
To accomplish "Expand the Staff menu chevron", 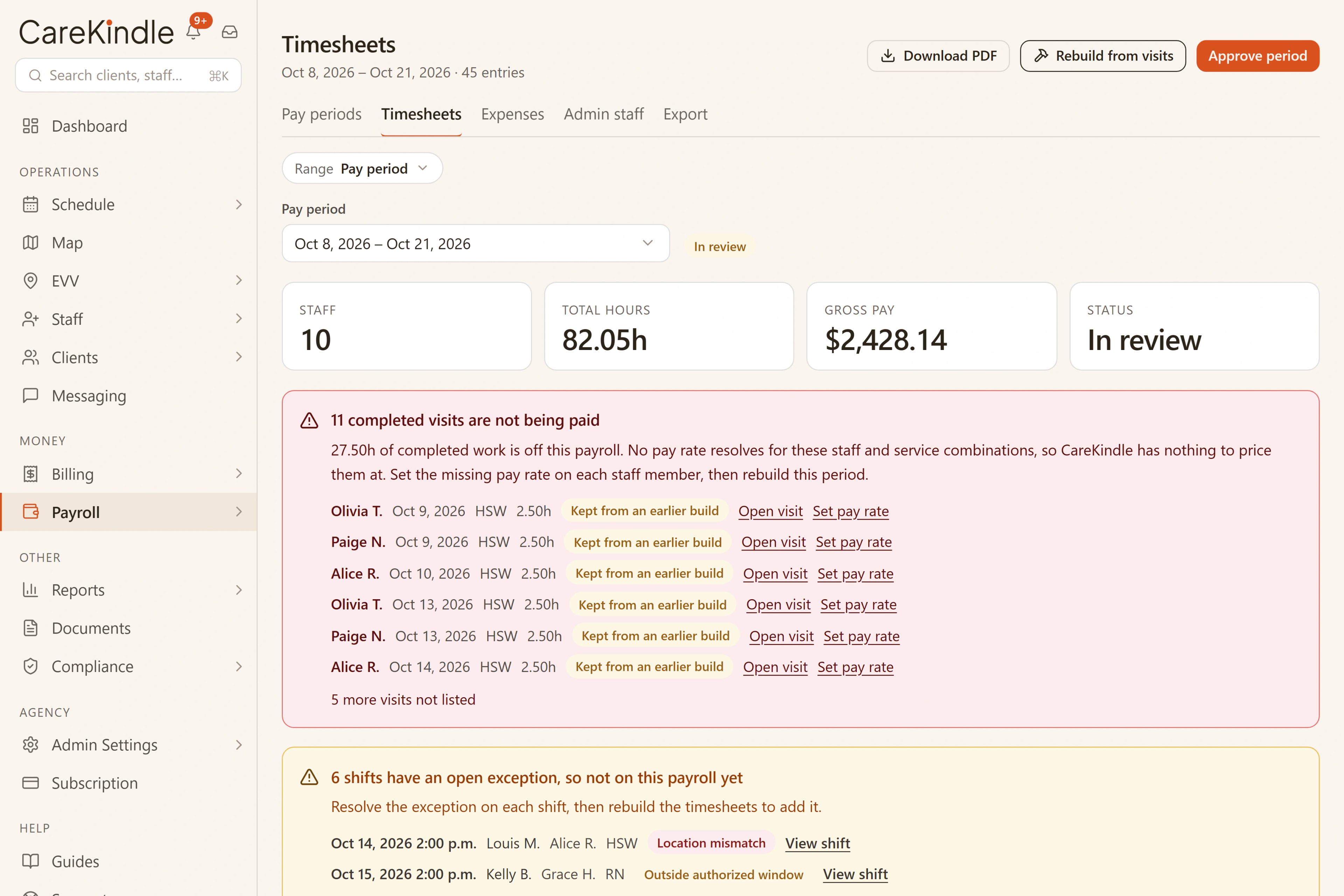I will click(x=239, y=318).
